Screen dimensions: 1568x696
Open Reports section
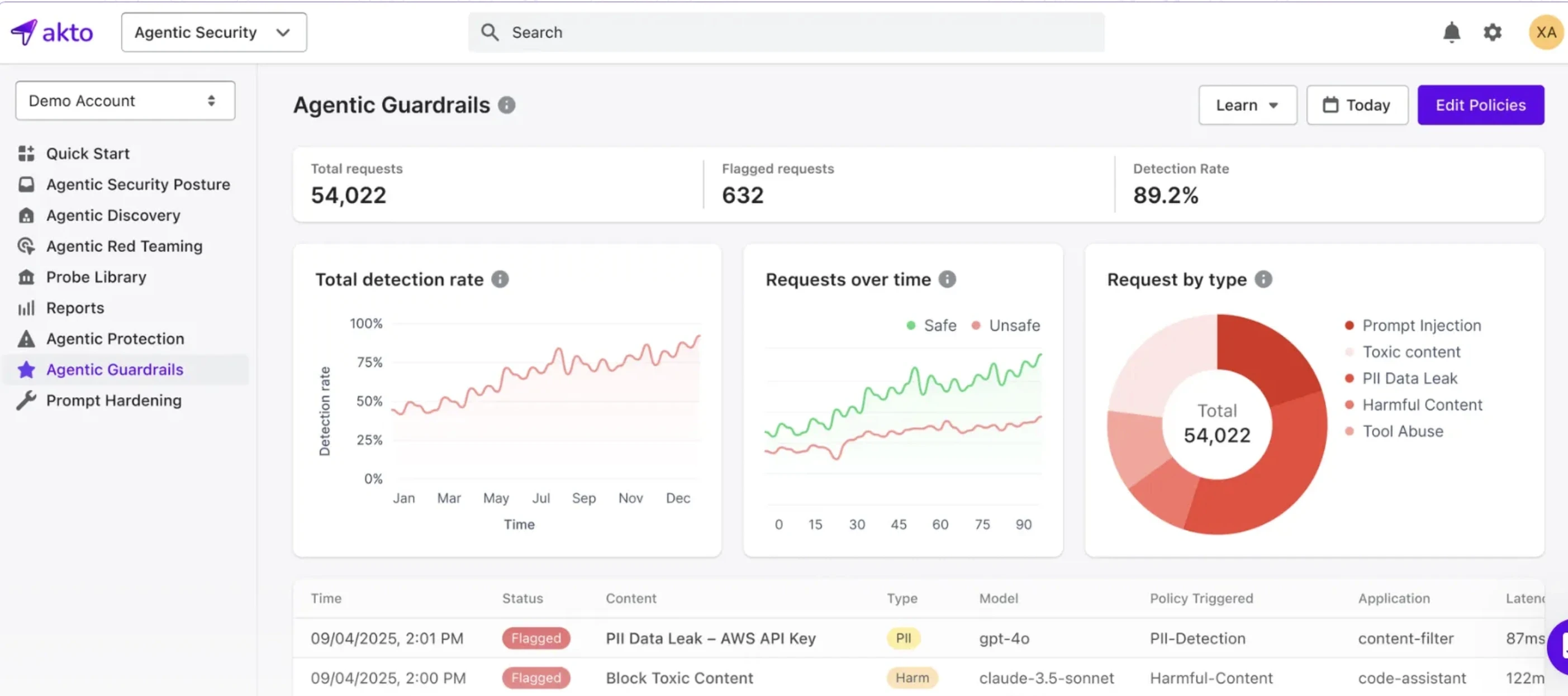[75, 308]
